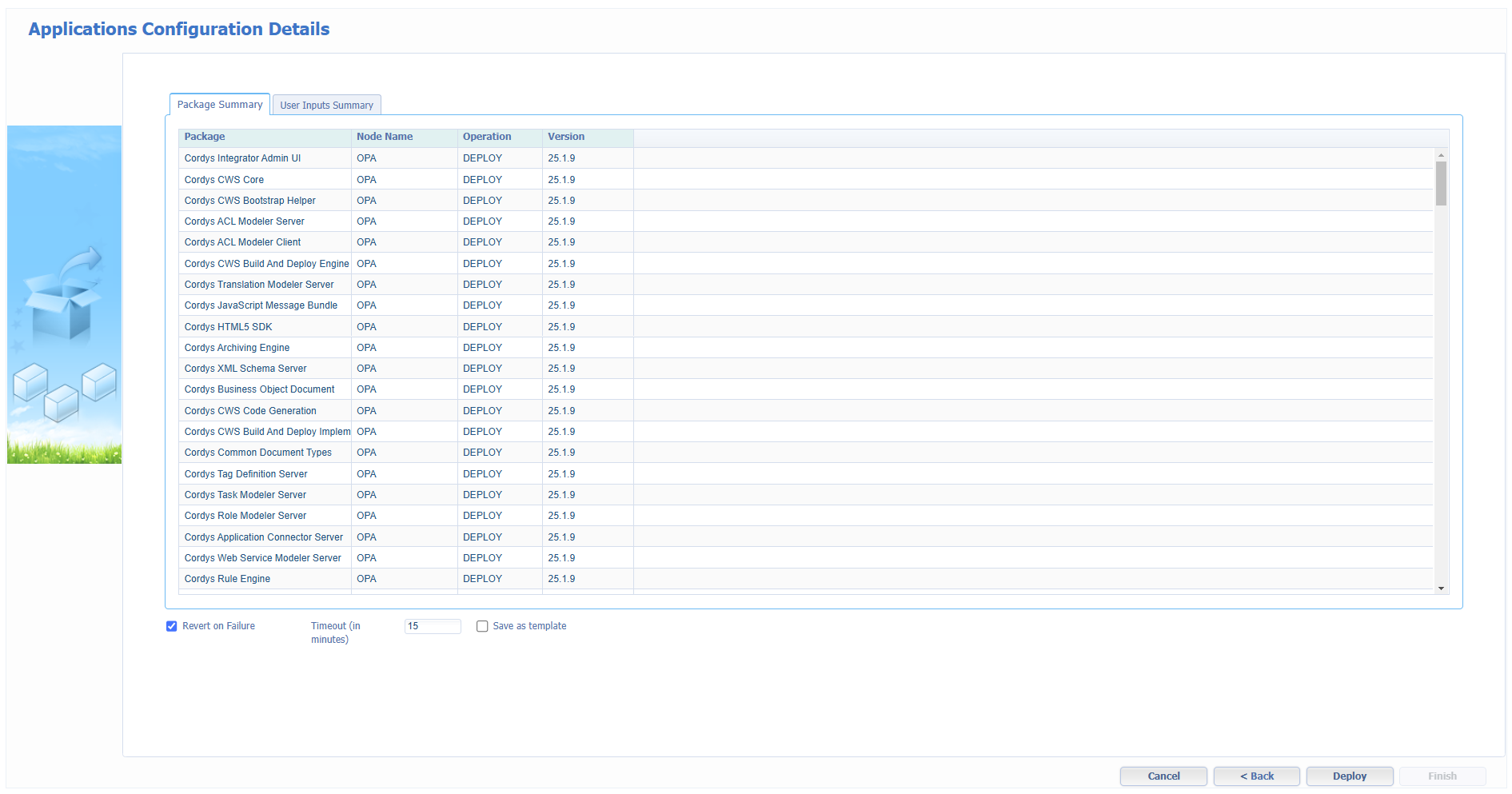
Task: Click OPA node in Cordys Rule Engine row
Action: 366,579
